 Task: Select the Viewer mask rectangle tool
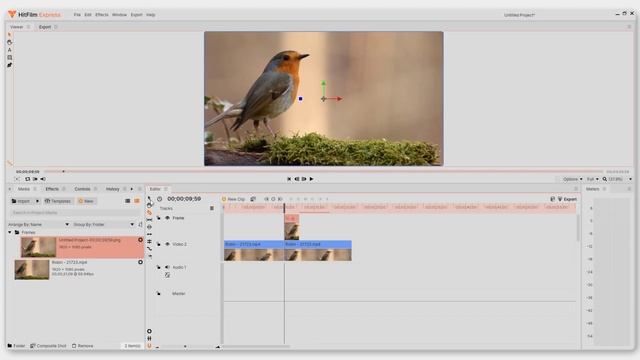pyautogui.click(x=9, y=58)
